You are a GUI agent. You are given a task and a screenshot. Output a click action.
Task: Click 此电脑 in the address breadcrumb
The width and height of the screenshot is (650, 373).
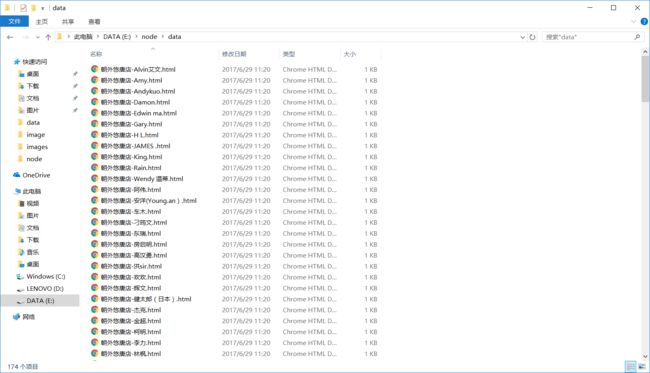pos(83,37)
